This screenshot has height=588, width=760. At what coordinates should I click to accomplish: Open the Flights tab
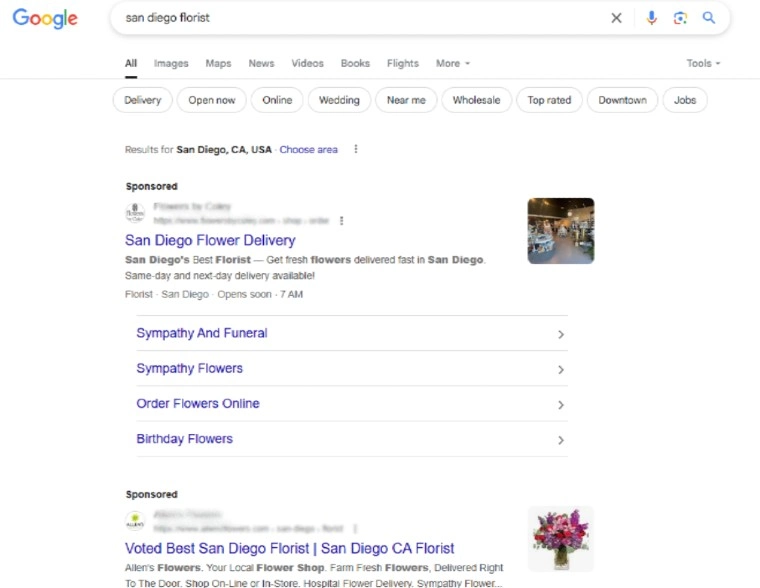pos(403,64)
